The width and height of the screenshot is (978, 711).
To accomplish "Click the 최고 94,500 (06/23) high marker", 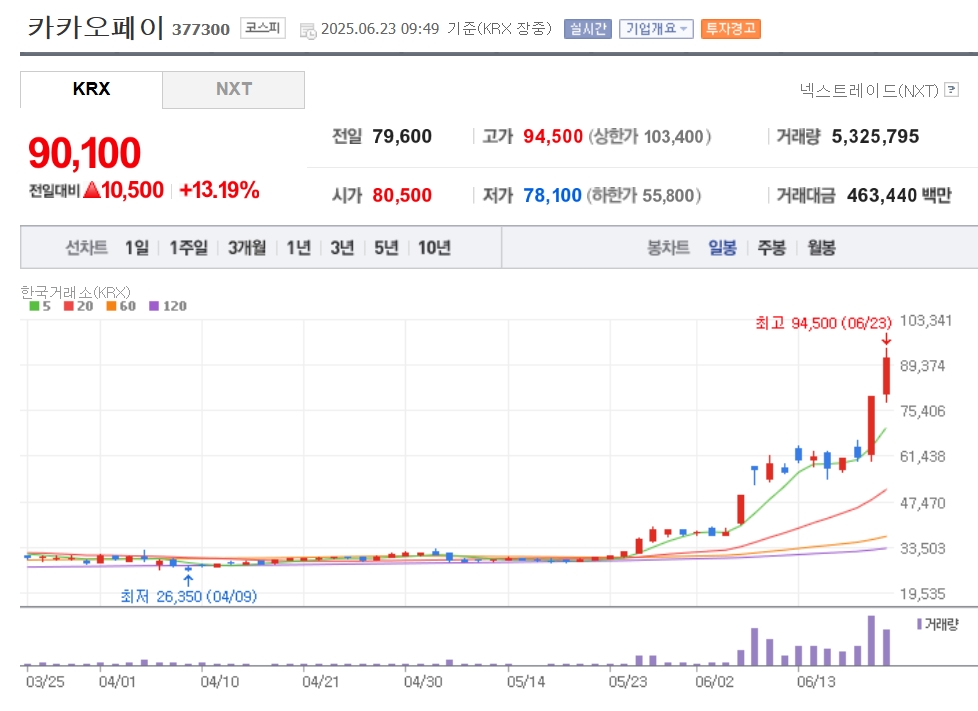I will (x=823, y=322).
